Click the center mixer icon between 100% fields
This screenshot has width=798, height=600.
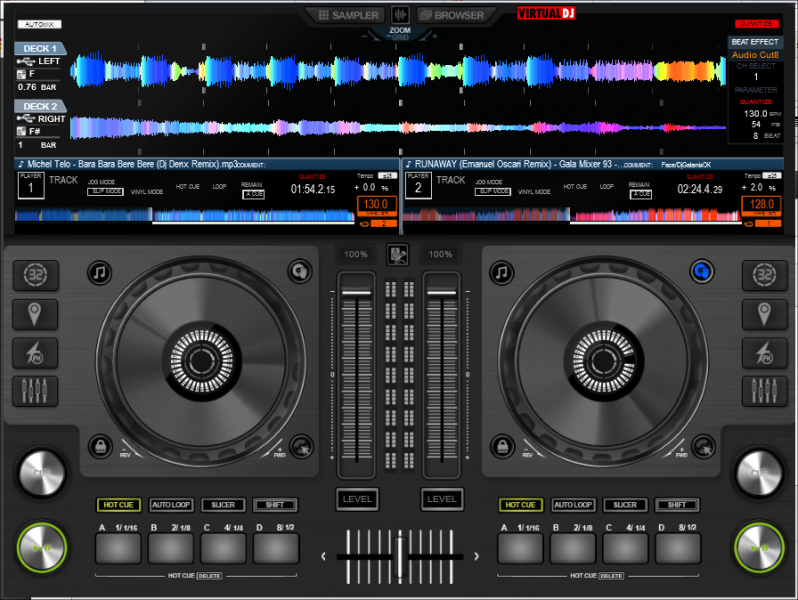coord(398,254)
